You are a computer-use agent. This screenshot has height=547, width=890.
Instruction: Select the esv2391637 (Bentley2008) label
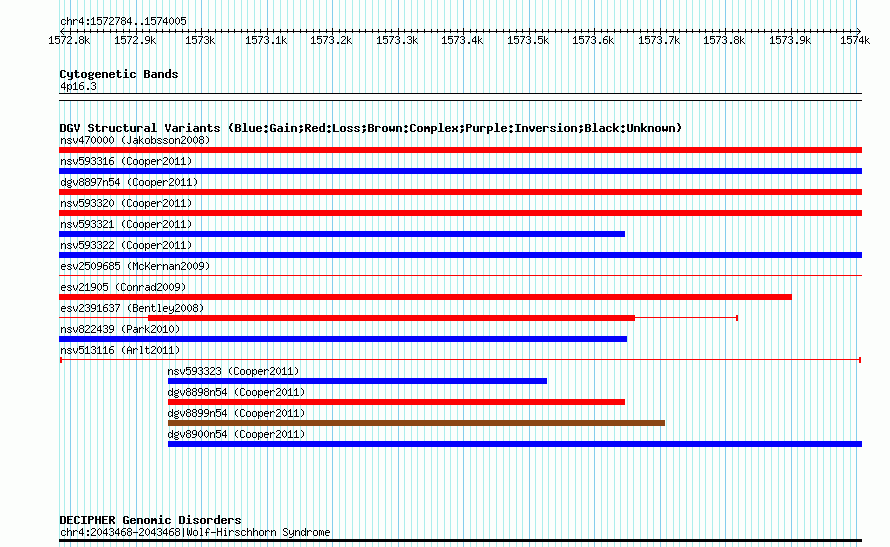click(x=132, y=308)
